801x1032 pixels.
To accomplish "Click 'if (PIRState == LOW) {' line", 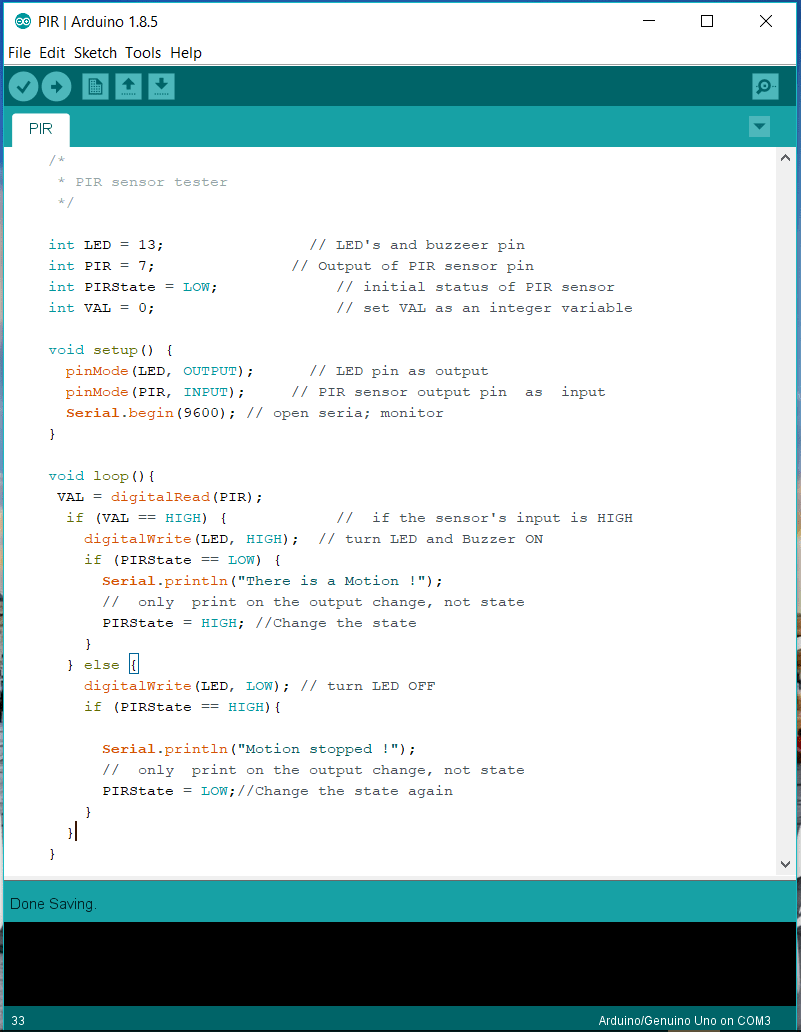I will click(182, 560).
